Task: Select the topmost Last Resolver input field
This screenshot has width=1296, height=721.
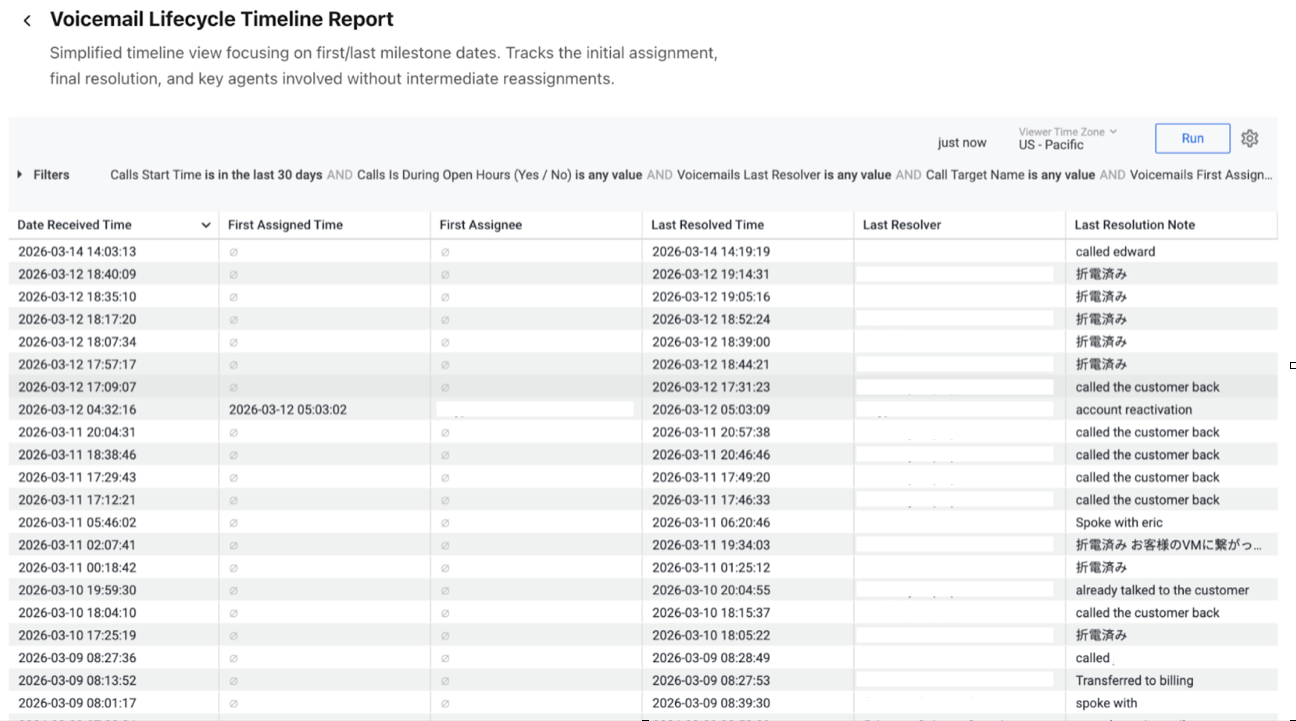Action: point(955,273)
